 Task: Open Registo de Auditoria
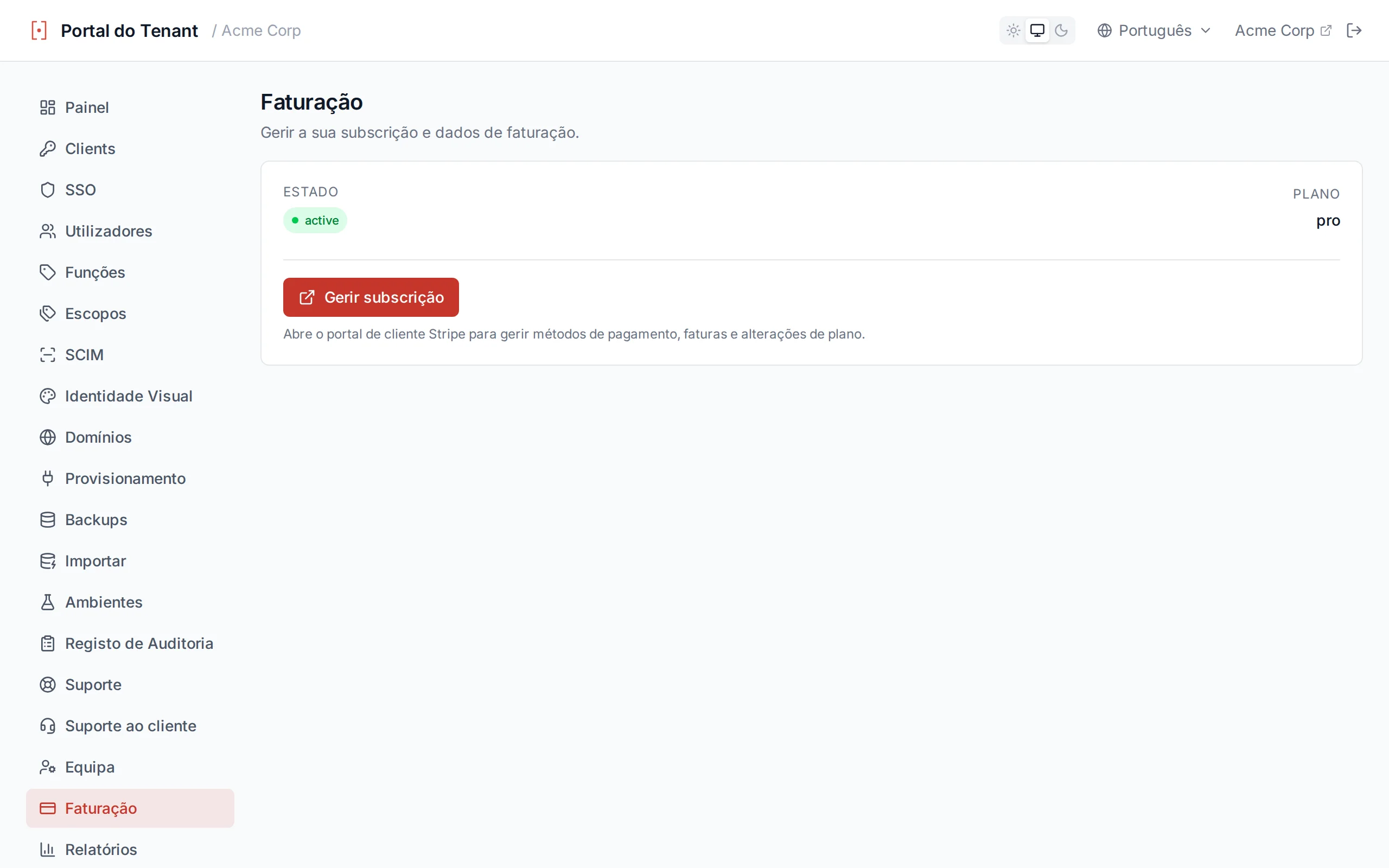130,643
